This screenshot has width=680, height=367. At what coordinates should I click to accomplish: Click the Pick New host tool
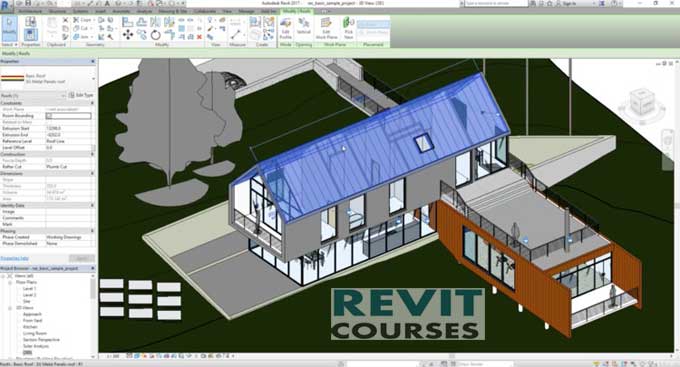[348, 28]
